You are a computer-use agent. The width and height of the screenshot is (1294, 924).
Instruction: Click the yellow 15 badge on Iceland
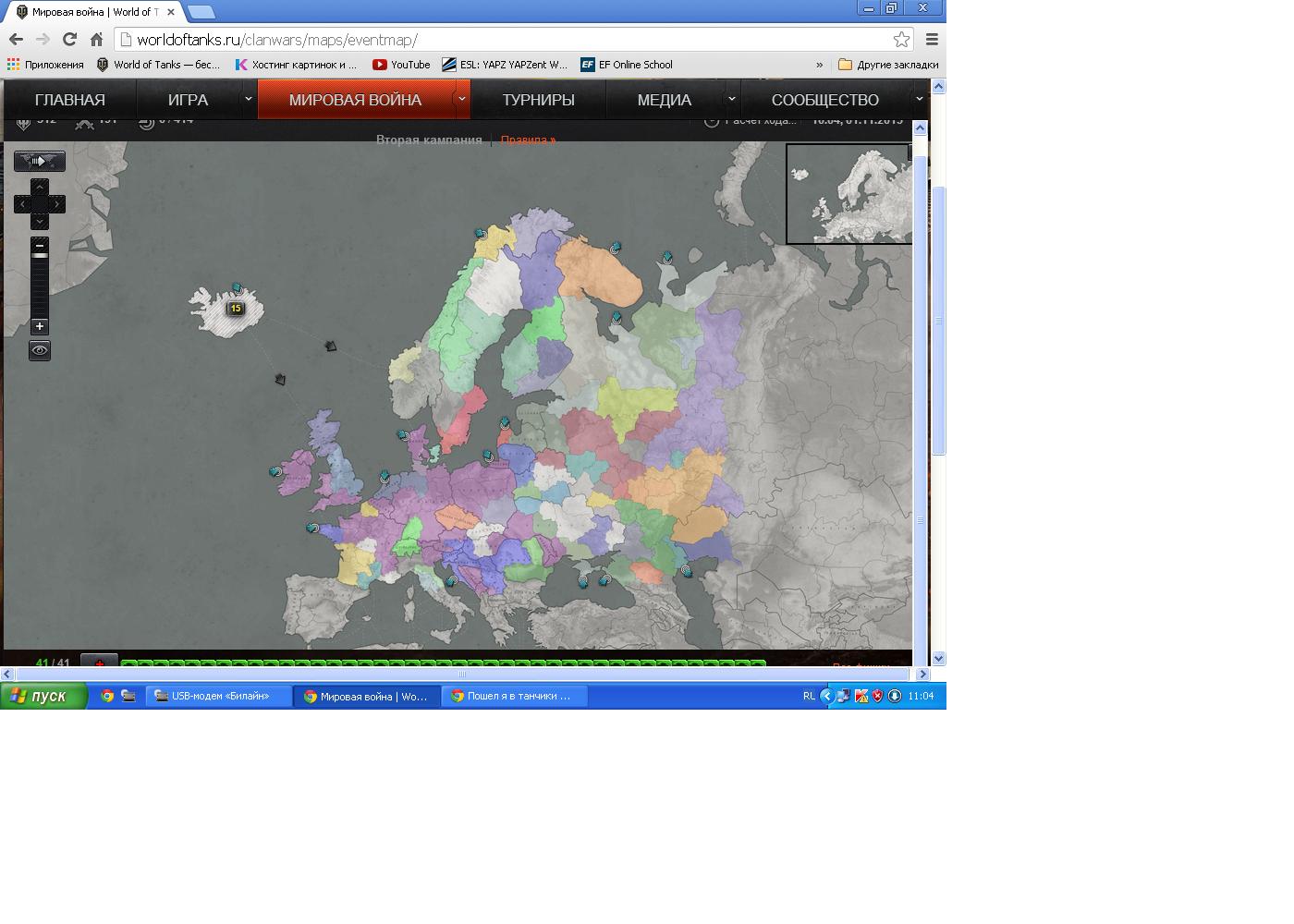[236, 309]
